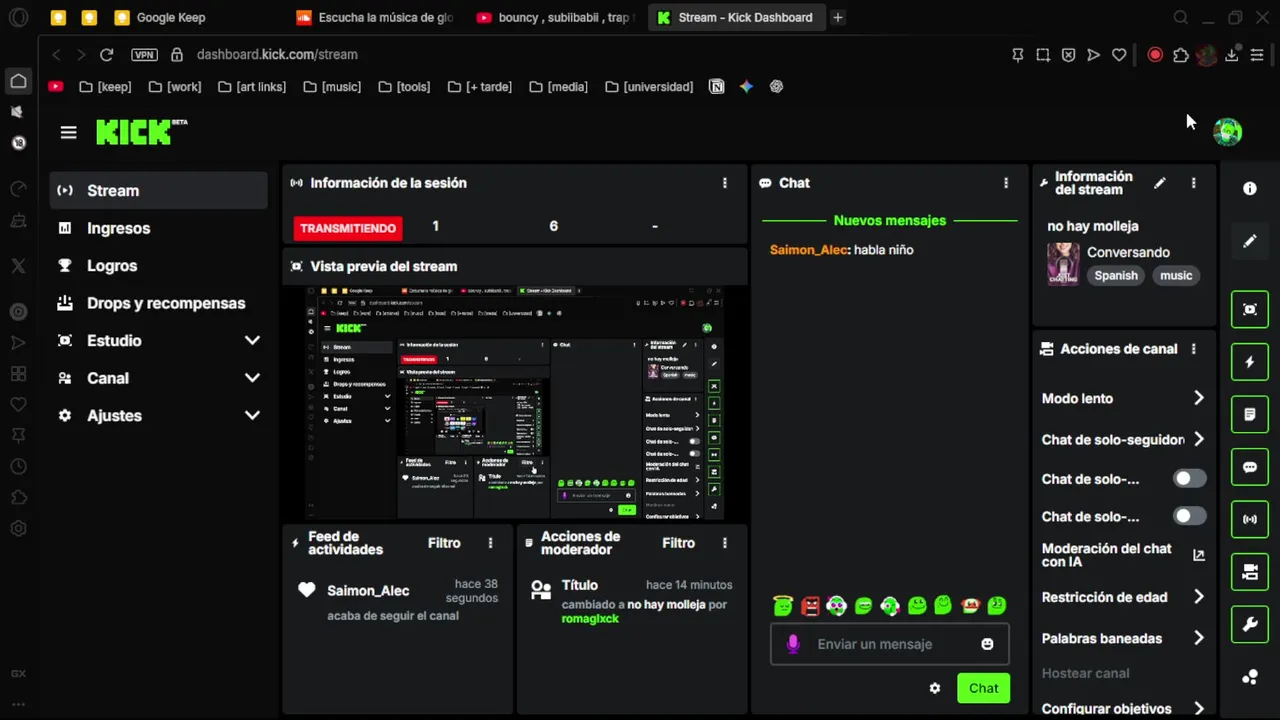The image size is (1280, 720).
Task: Open Chat de solo-seguidores options
Action: tap(1123, 439)
